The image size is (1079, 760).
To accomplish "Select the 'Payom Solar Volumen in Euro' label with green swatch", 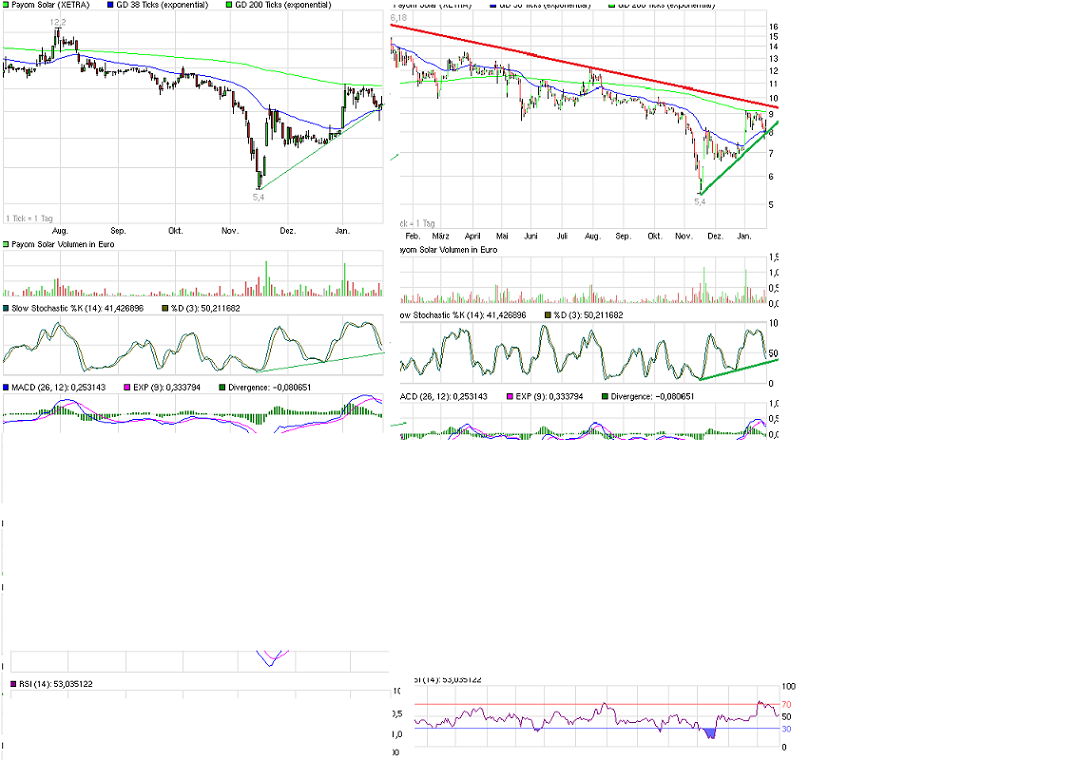I will click(x=59, y=244).
